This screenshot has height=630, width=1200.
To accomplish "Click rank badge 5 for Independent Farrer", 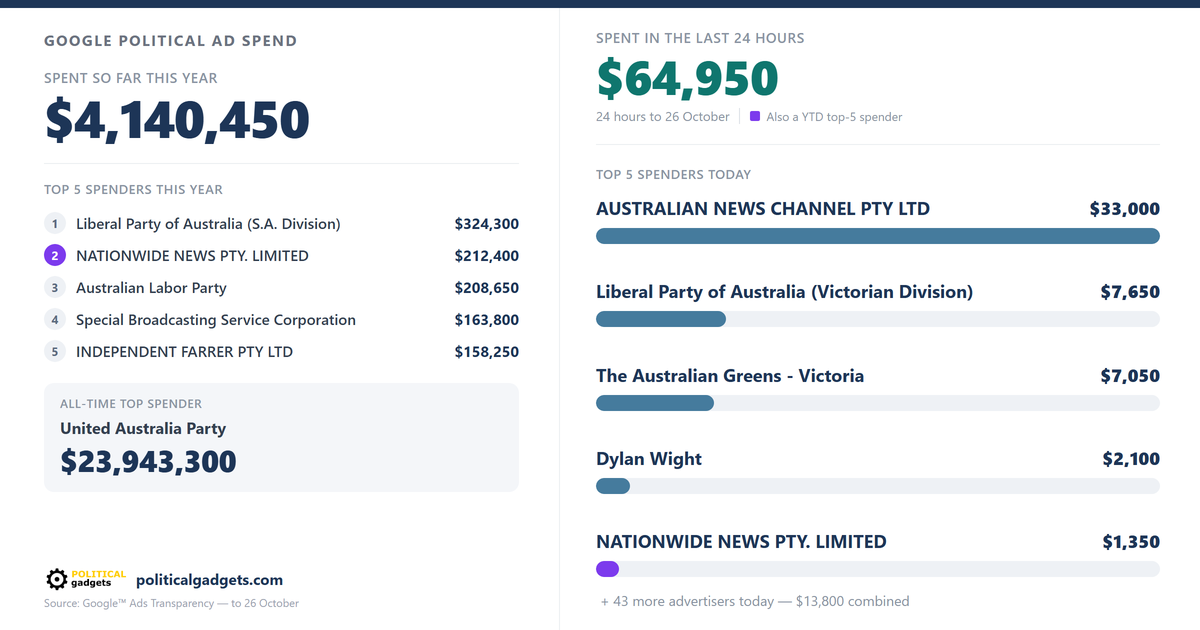I will [x=55, y=352].
